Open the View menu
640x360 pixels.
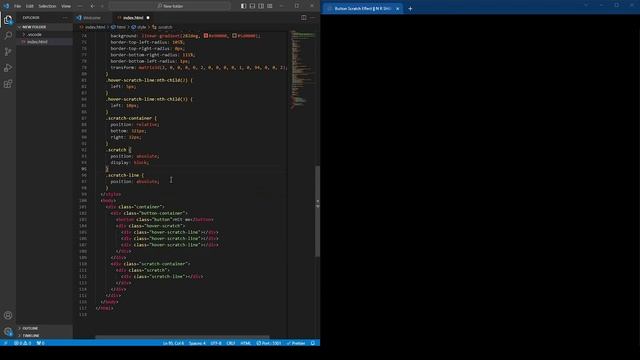coord(66,6)
